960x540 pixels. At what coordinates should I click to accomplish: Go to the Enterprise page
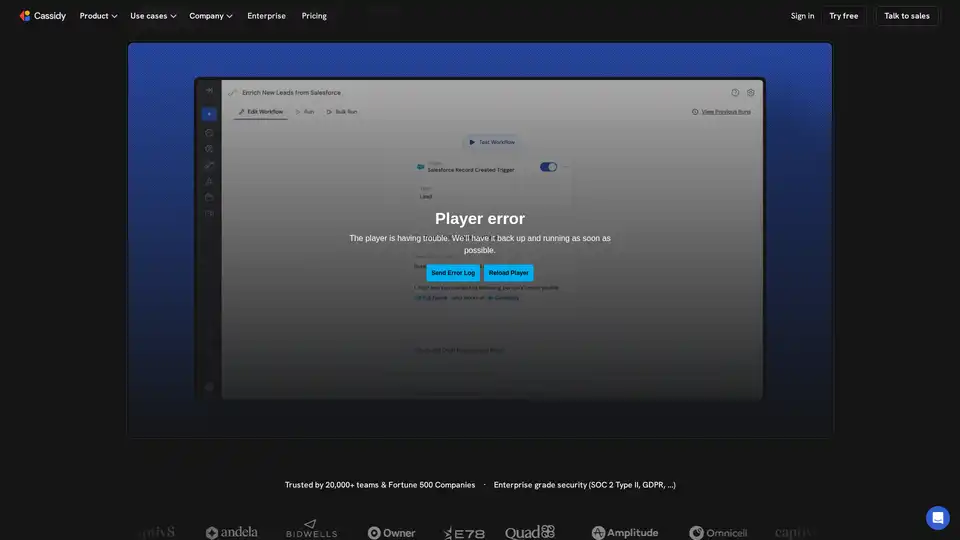tap(266, 16)
